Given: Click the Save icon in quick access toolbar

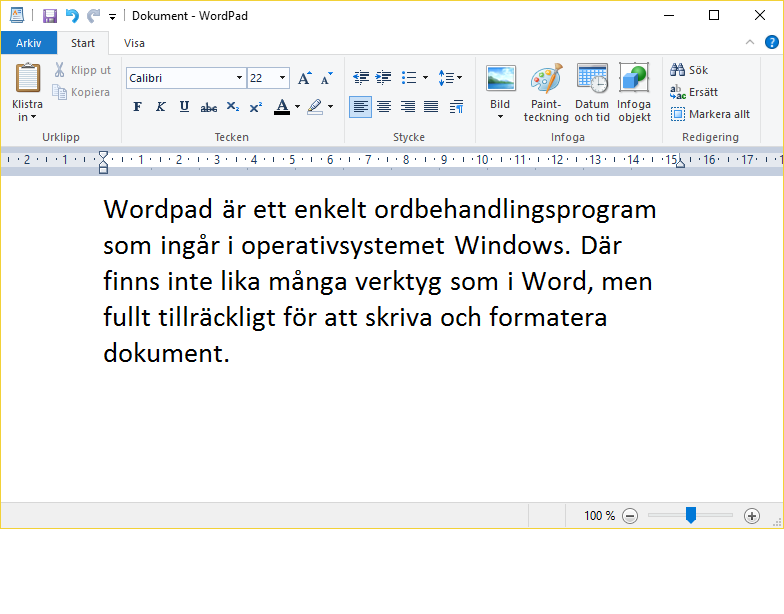Looking at the screenshot, I should pos(50,16).
